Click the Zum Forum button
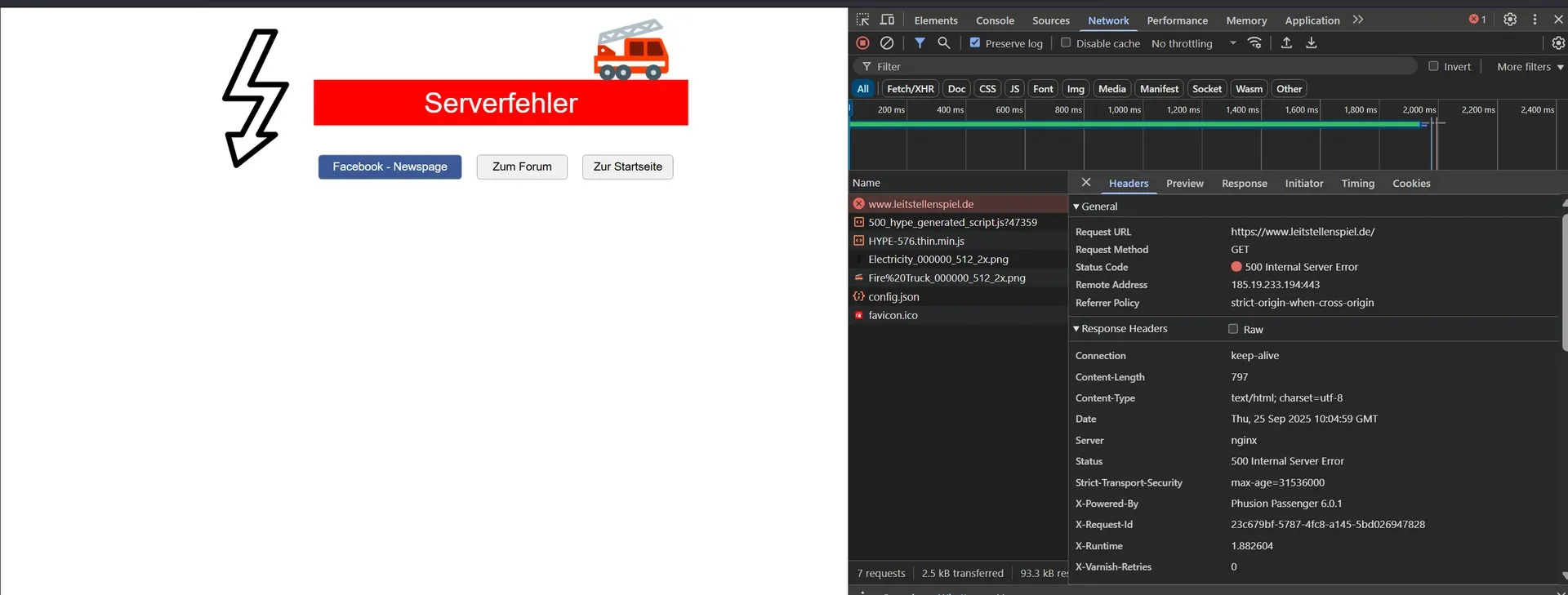 [x=522, y=167]
